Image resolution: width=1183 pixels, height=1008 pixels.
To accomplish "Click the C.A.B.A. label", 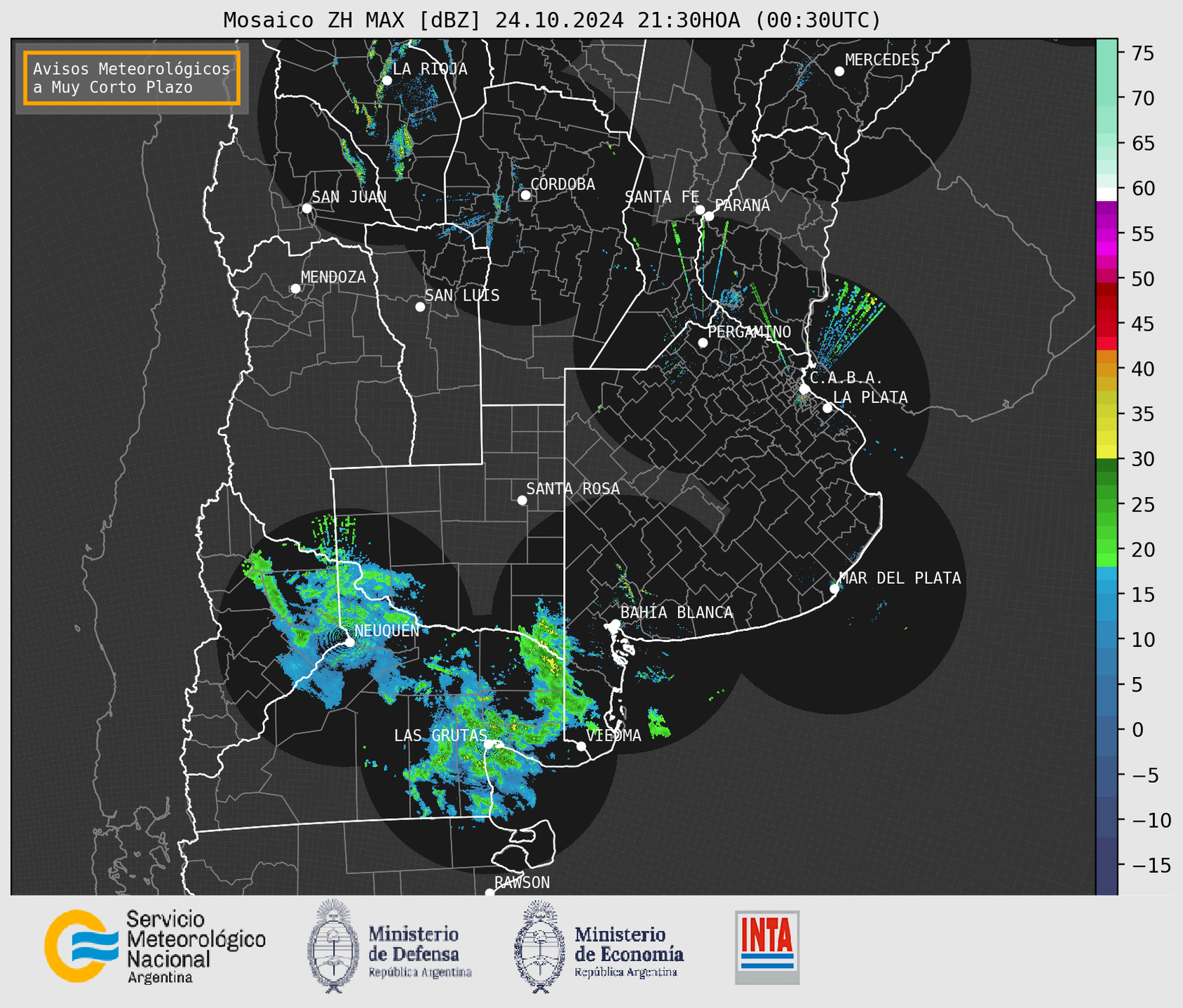I will (x=846, y=379).
